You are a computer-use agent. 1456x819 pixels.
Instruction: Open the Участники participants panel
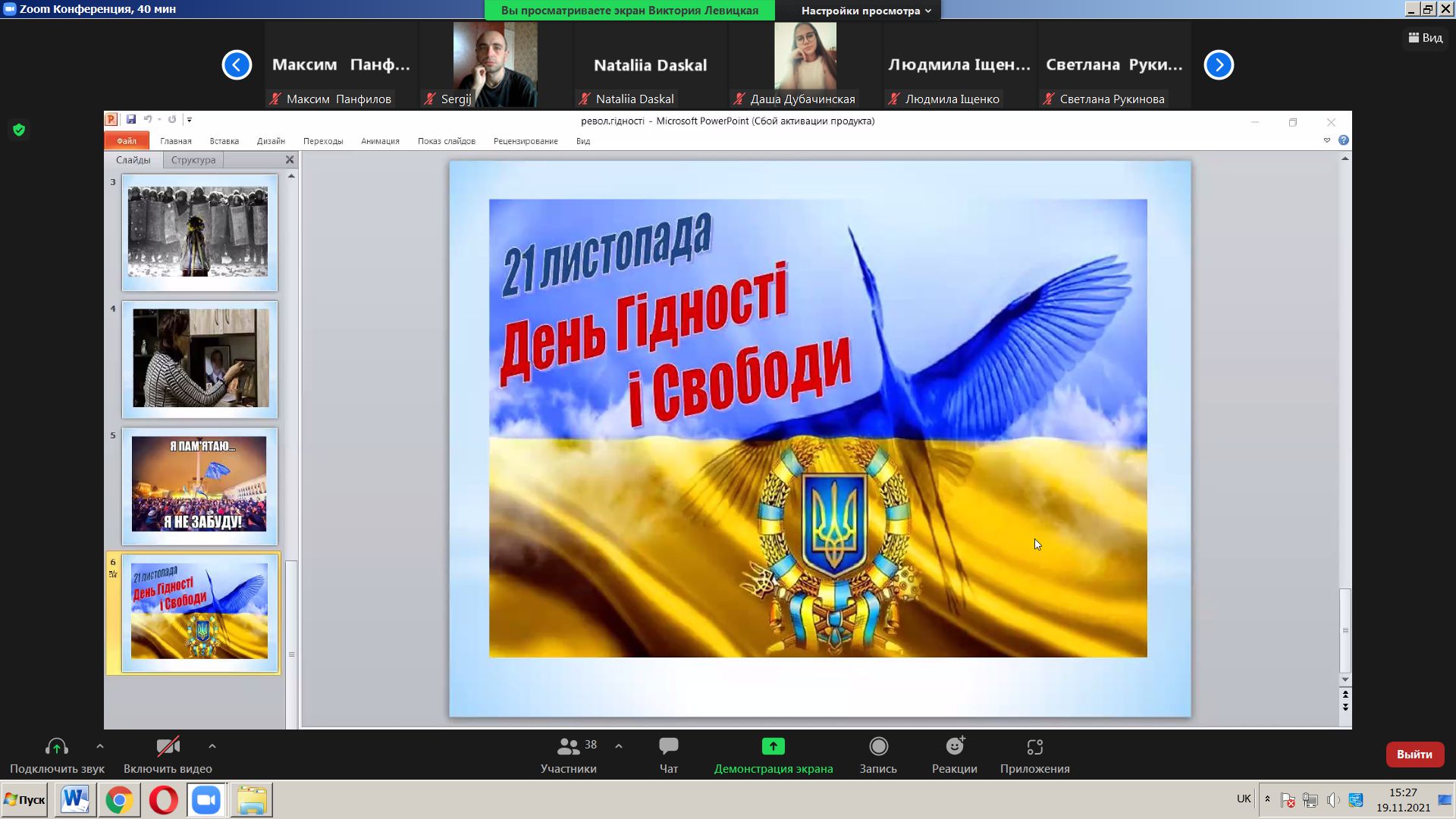coord(569,756)
